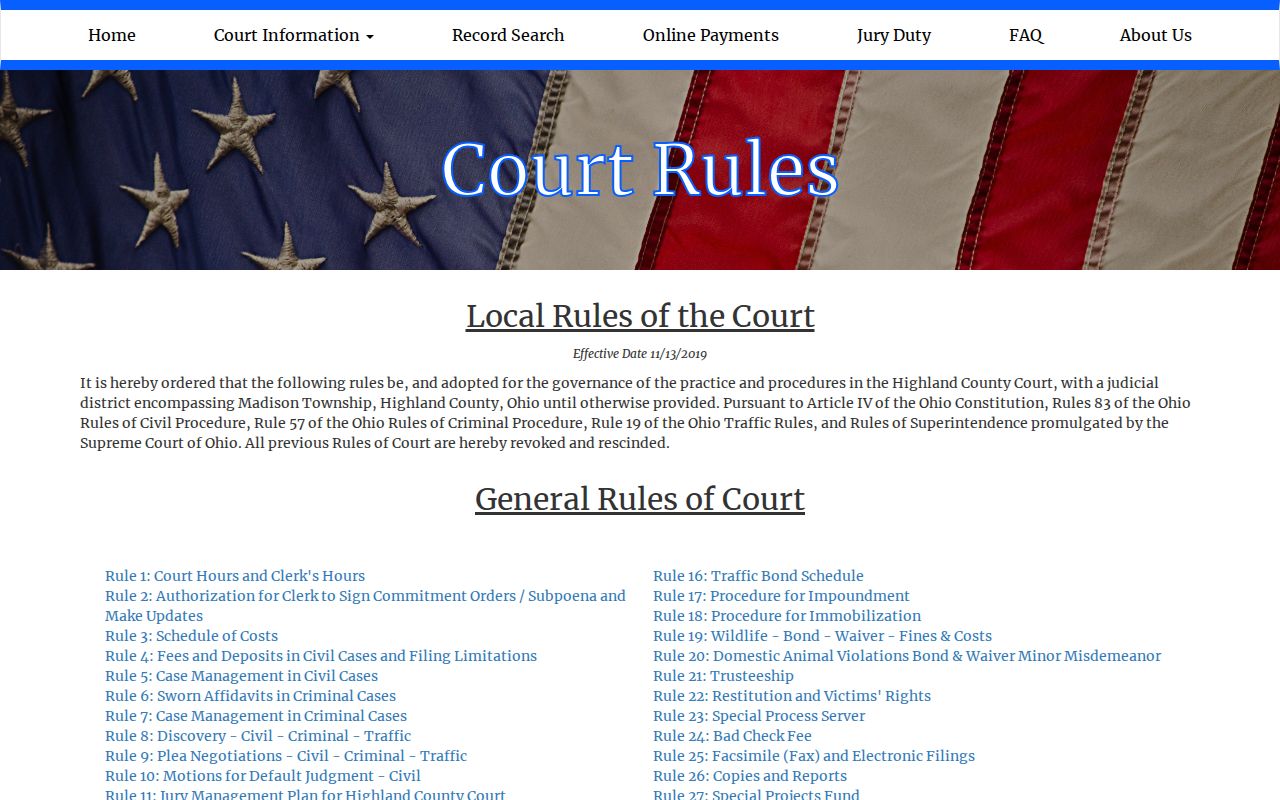Go to Record Search
1280x800 pixels.
508,35
